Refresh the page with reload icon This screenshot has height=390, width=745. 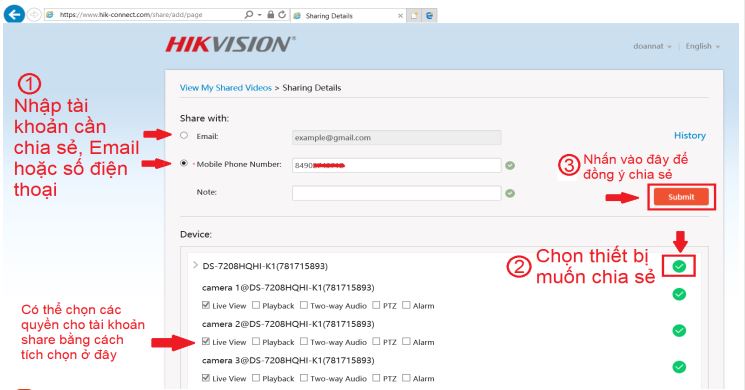(x=282, y=15)
